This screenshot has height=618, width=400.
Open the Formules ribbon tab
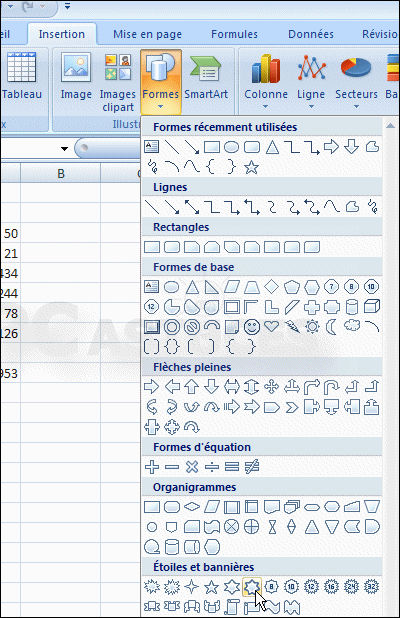click(234, 34)
